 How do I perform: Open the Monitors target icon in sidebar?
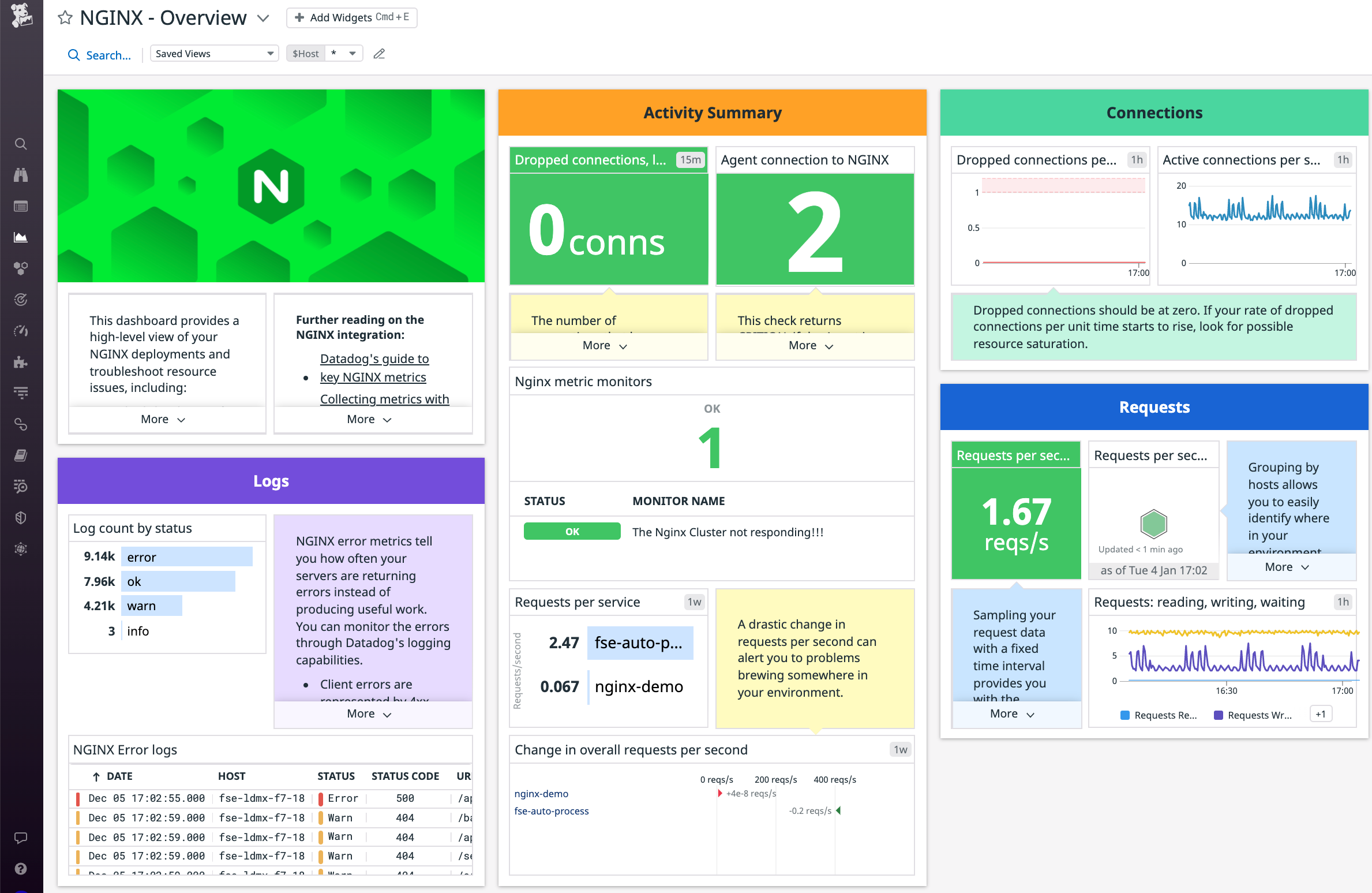click(21, 300)
